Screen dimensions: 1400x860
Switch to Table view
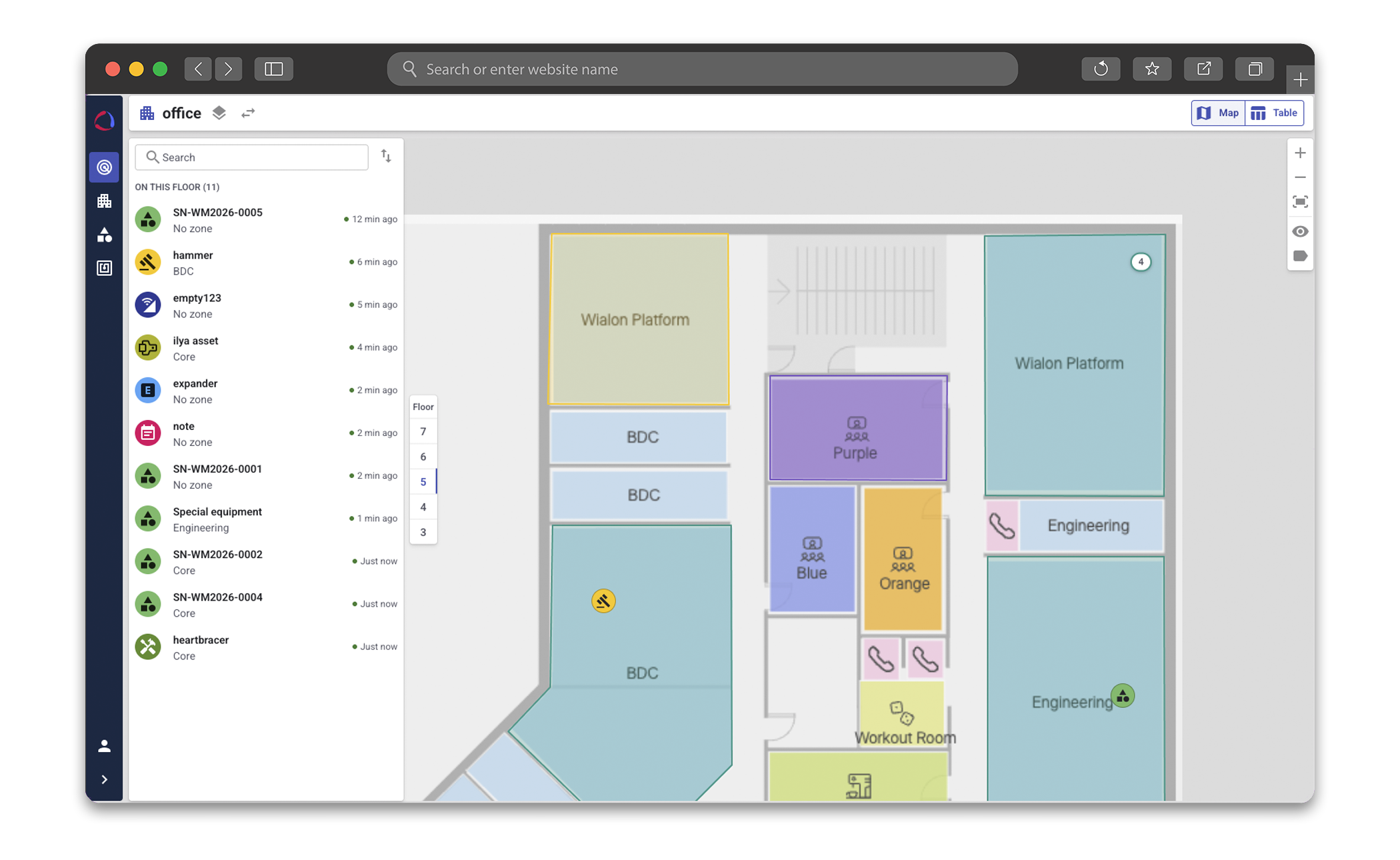coord(1274,113)
